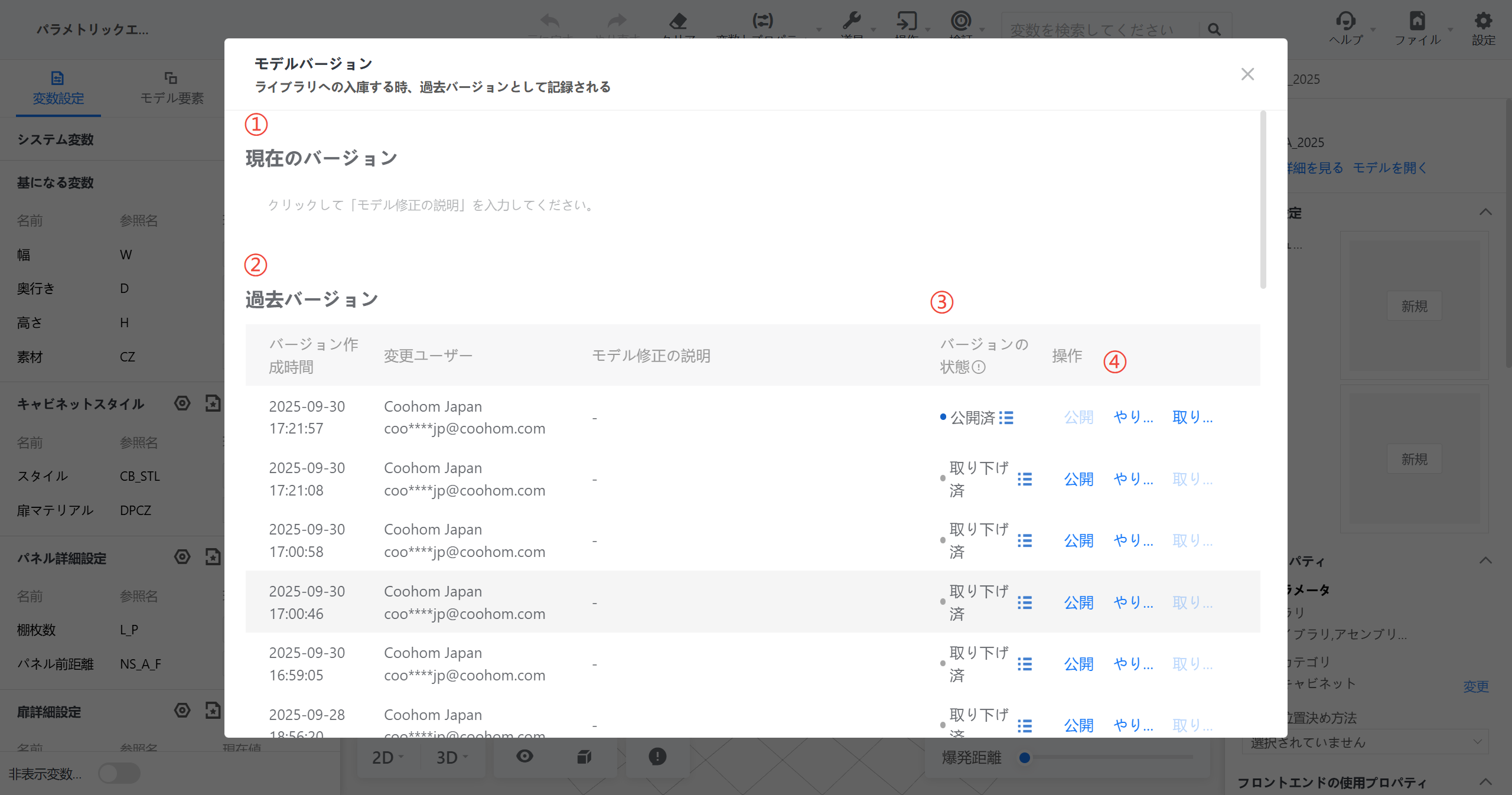
Task: Click やり... for the 17:21:08 version
Action: (1133, 479)
